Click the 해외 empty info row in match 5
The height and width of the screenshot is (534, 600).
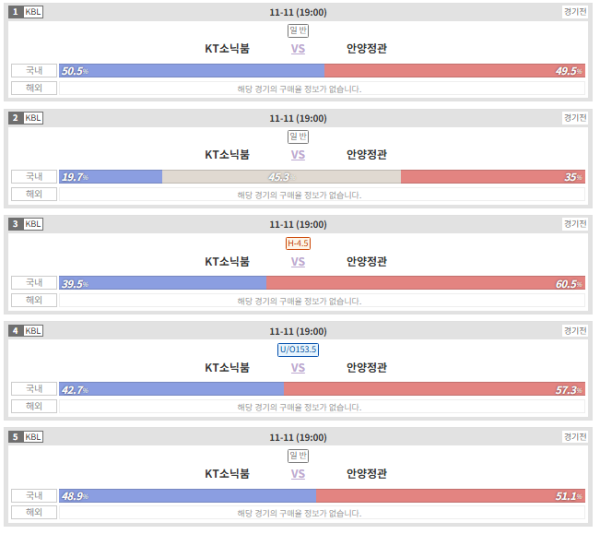323,513
